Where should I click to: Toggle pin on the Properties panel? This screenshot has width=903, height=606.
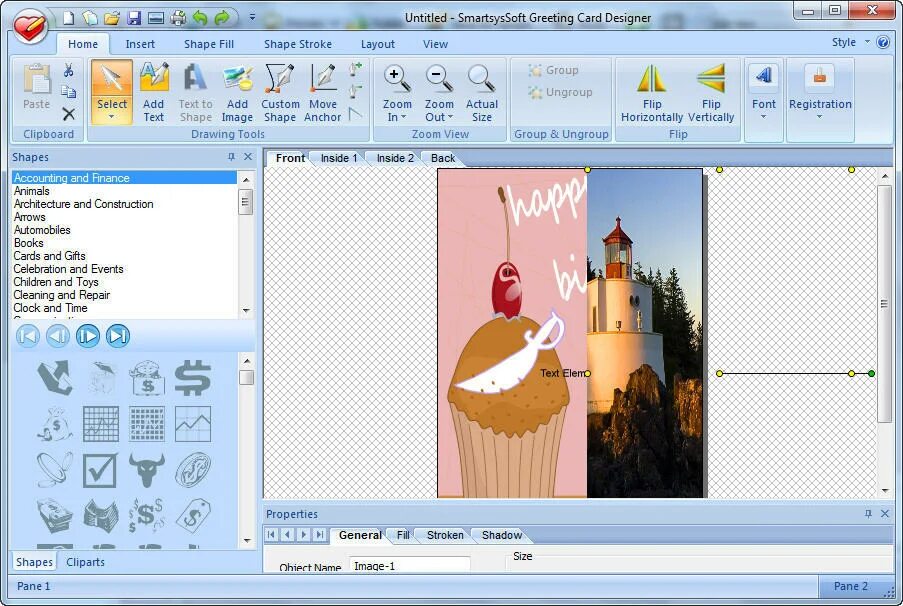pos(868,513)
